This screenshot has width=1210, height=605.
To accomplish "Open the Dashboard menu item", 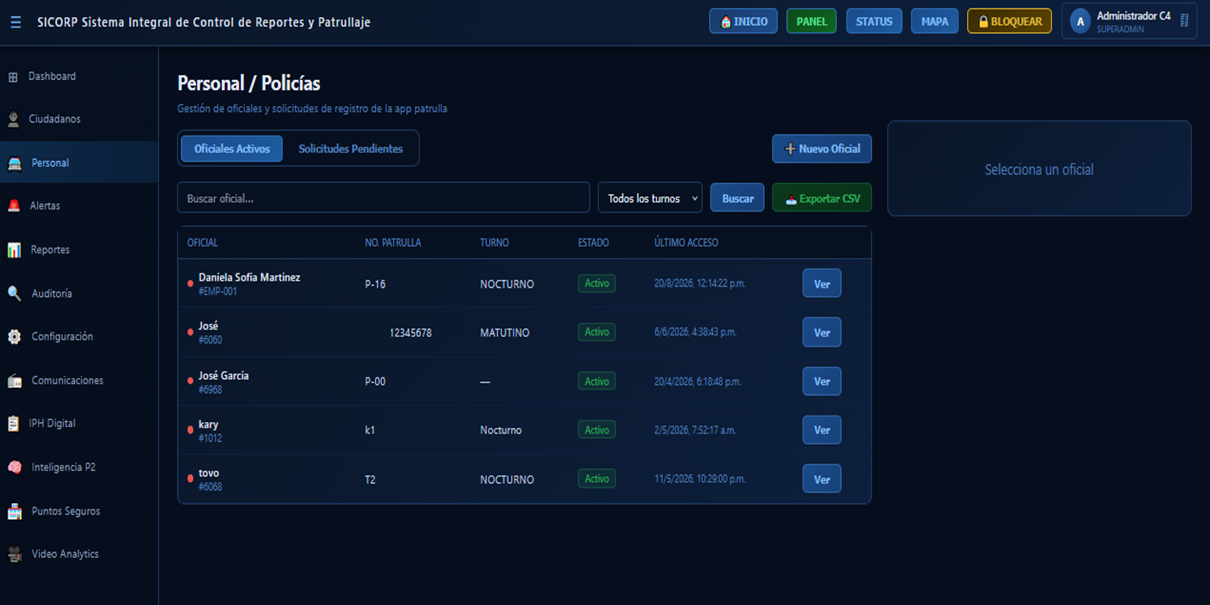I will click(x=79, y=77).
